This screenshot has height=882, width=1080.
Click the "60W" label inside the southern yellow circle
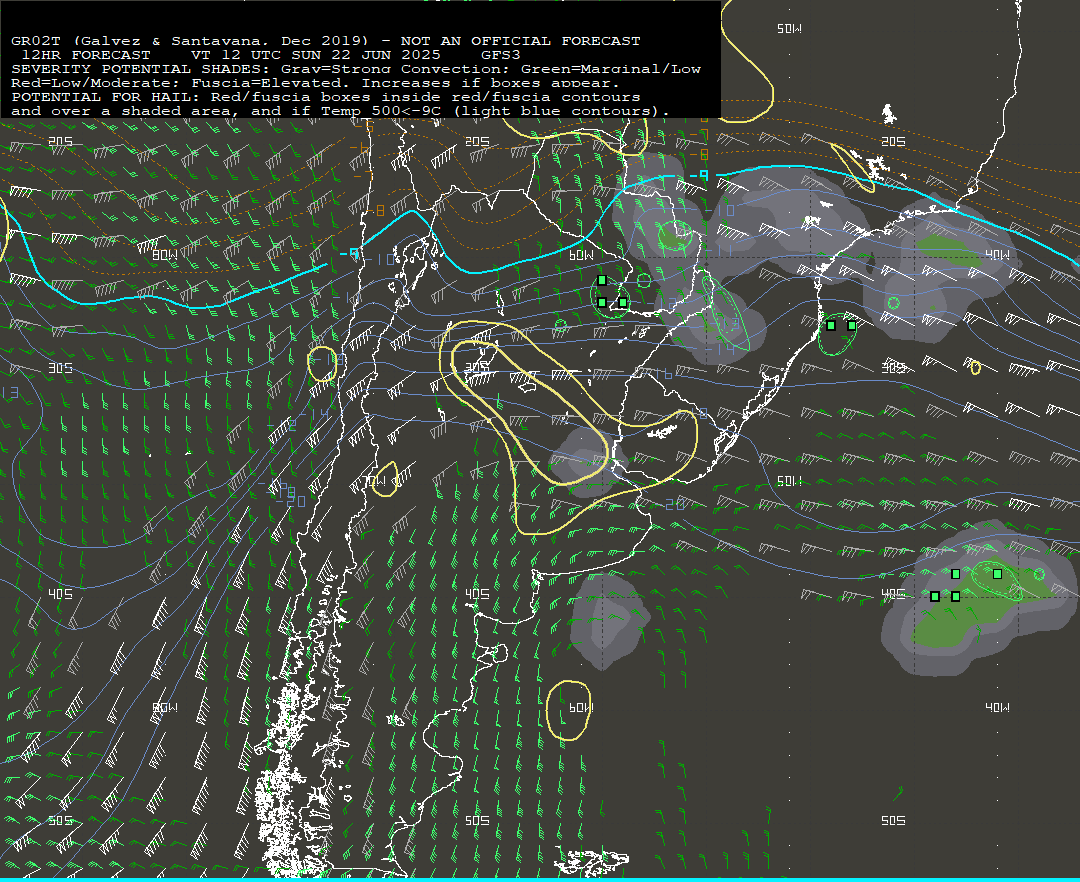tap(581, 708)
